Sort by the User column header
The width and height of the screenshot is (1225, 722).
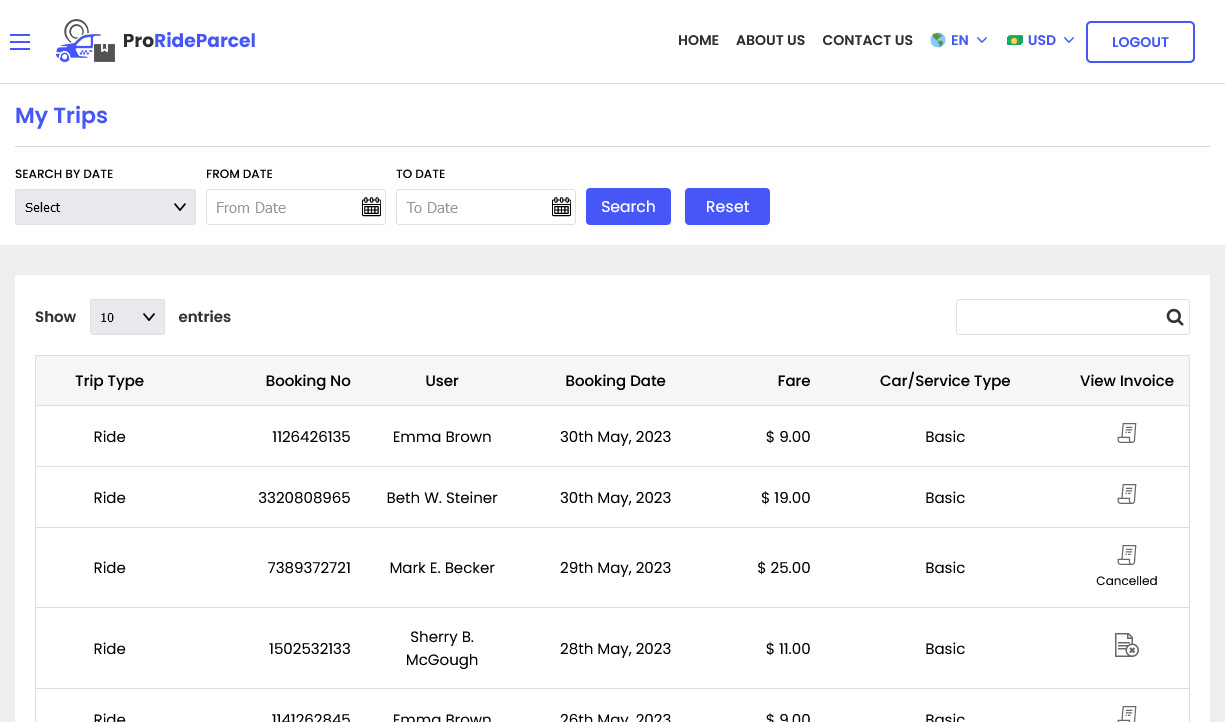442,381
